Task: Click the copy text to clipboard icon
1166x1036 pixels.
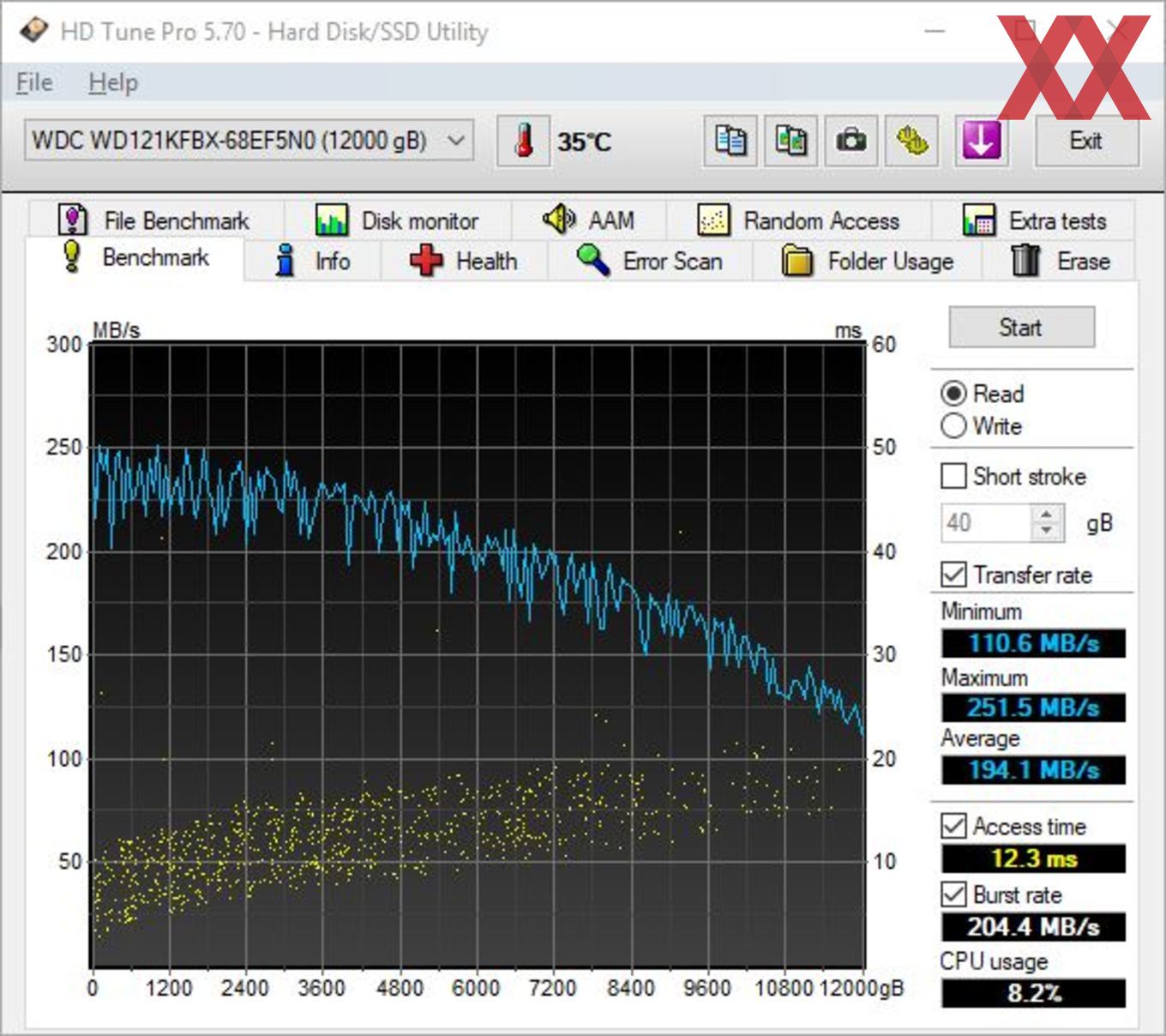Action: pos(730,141)
